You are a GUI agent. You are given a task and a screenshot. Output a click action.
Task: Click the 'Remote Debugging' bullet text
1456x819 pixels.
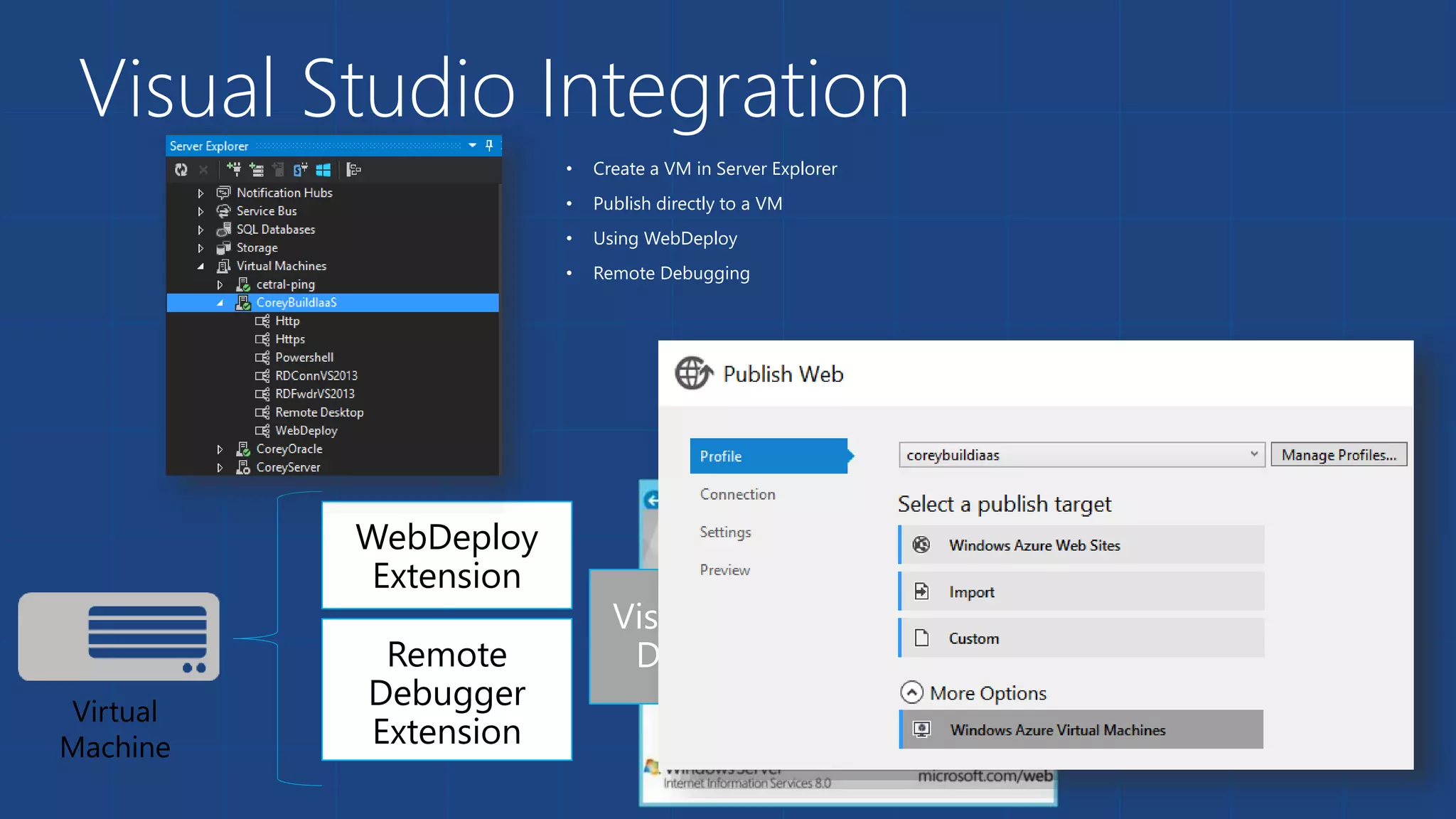pyautogui.click(x=671, y=274)
